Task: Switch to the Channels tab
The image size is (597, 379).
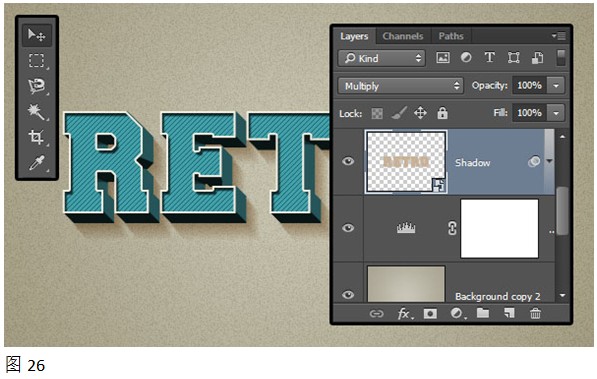Action: [403, 36]
